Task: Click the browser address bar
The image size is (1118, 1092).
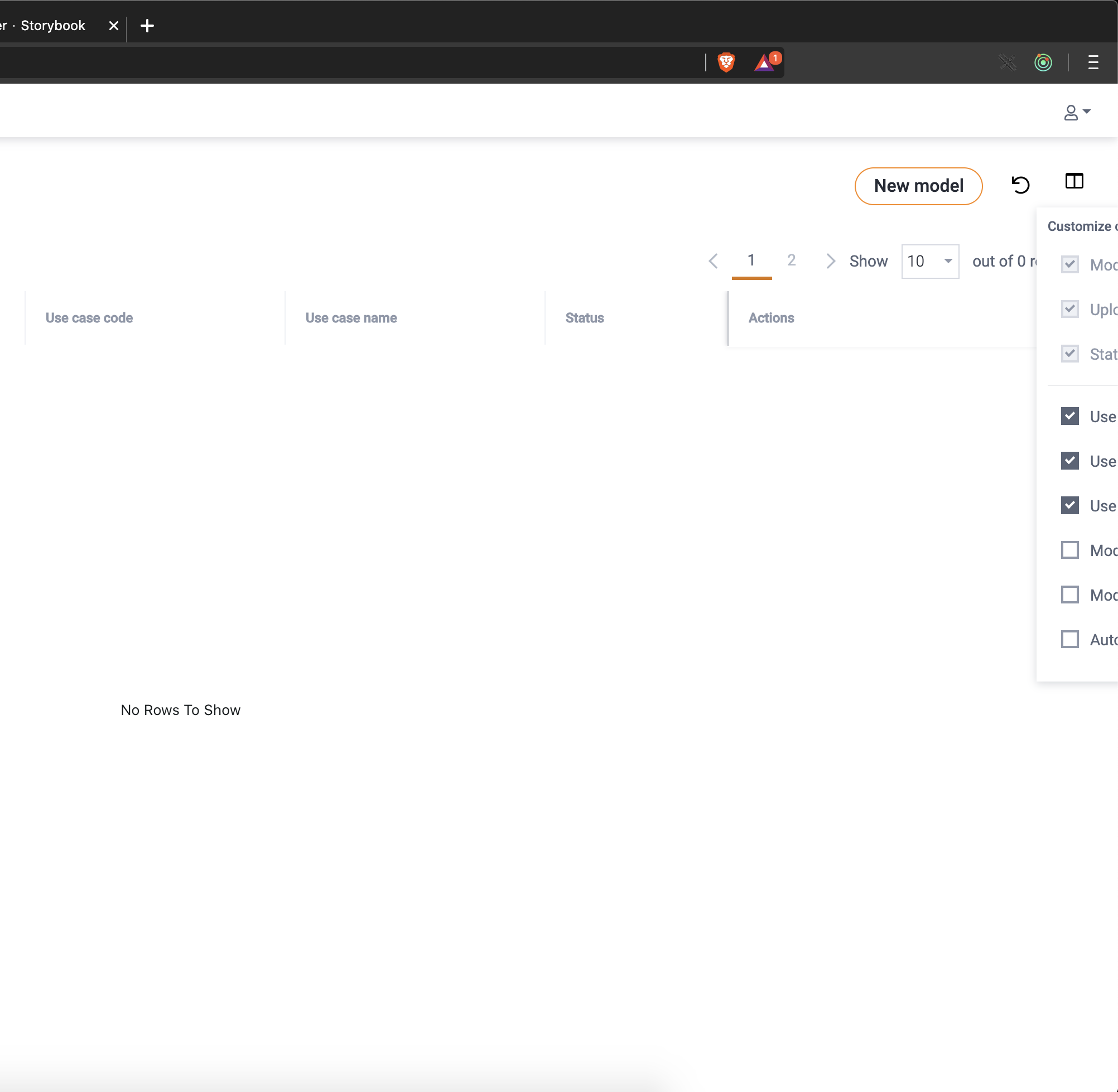Action: coord(350,62)
